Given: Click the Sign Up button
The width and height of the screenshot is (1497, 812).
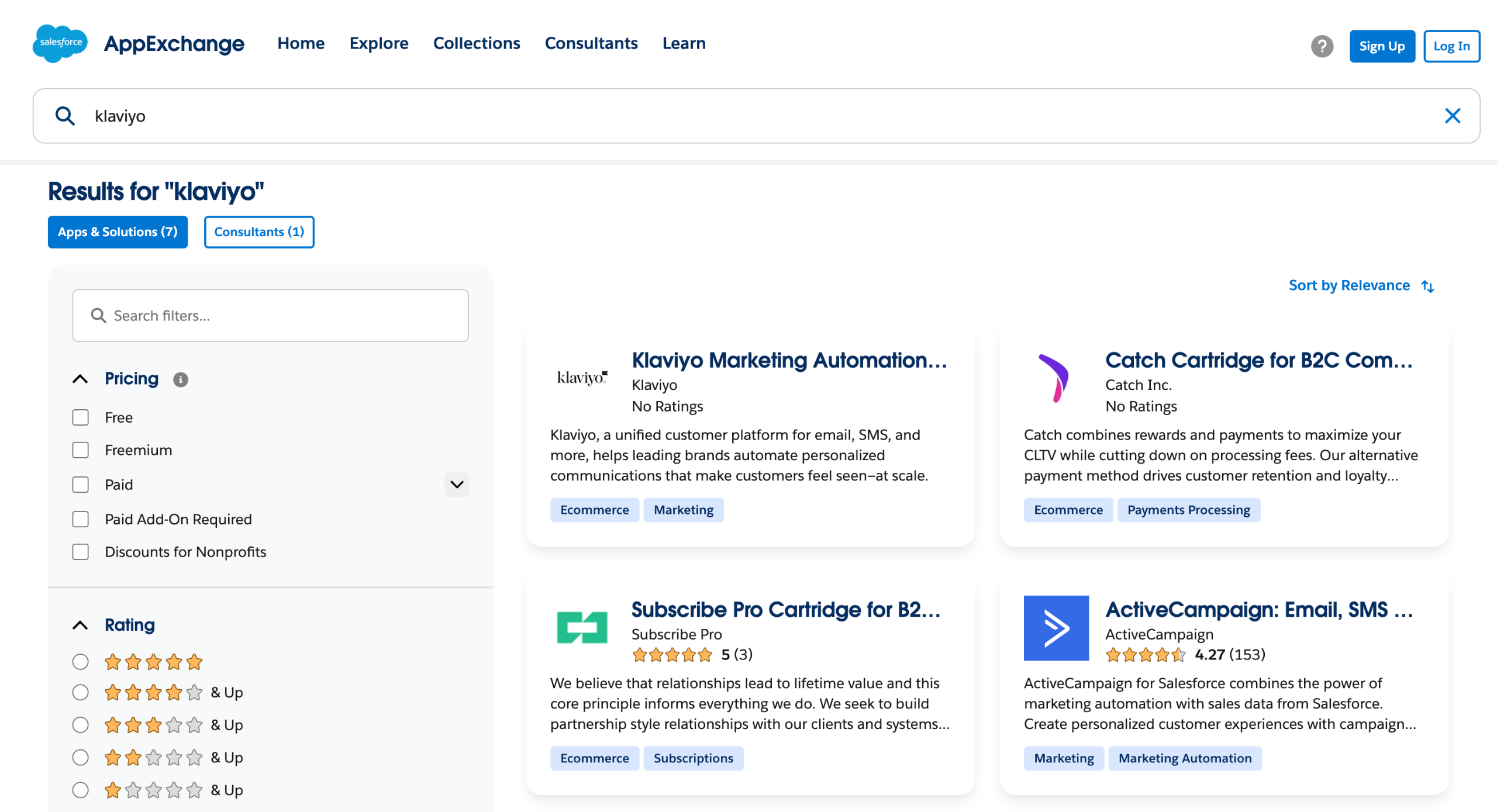Looking at the screenshot, I should coord(1381,46).
